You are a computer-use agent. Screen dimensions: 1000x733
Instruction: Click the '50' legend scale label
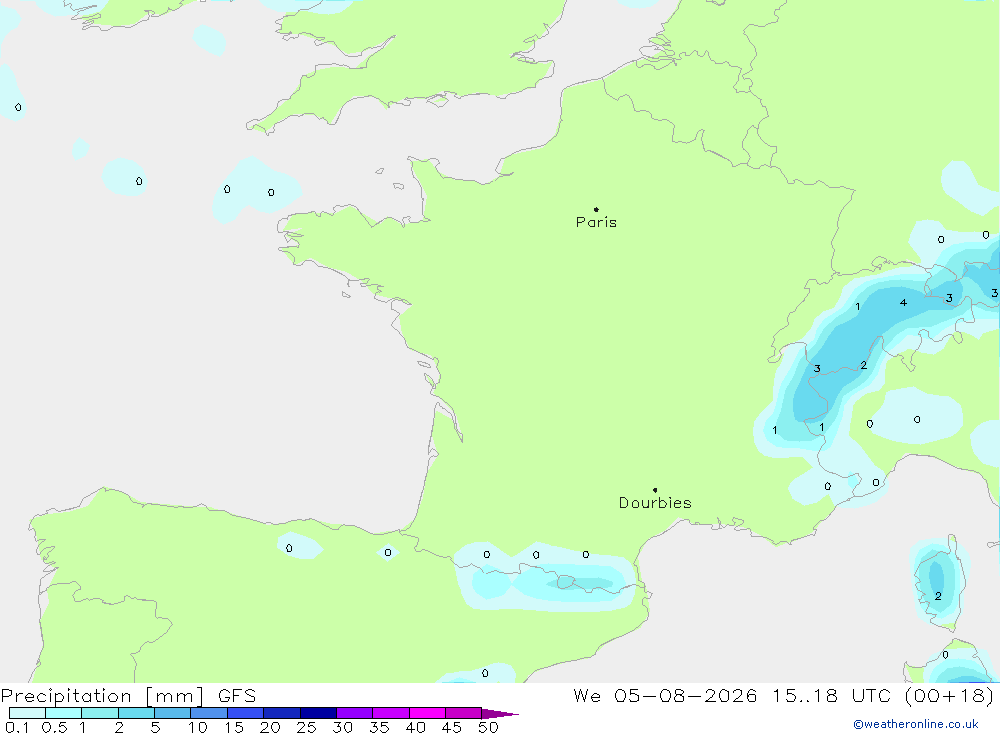488,727
